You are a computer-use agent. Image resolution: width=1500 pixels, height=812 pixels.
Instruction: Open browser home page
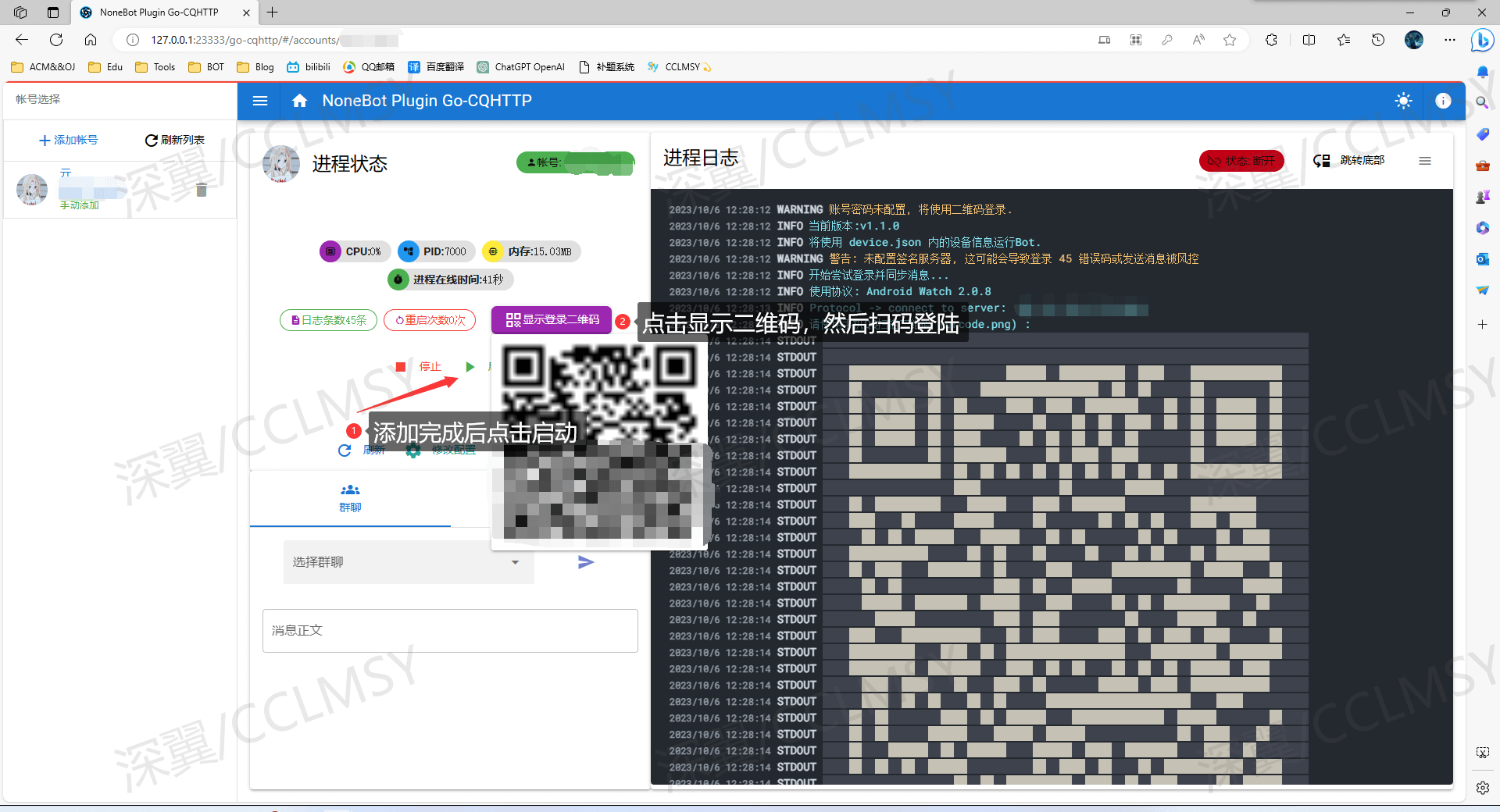coord(91,40)
